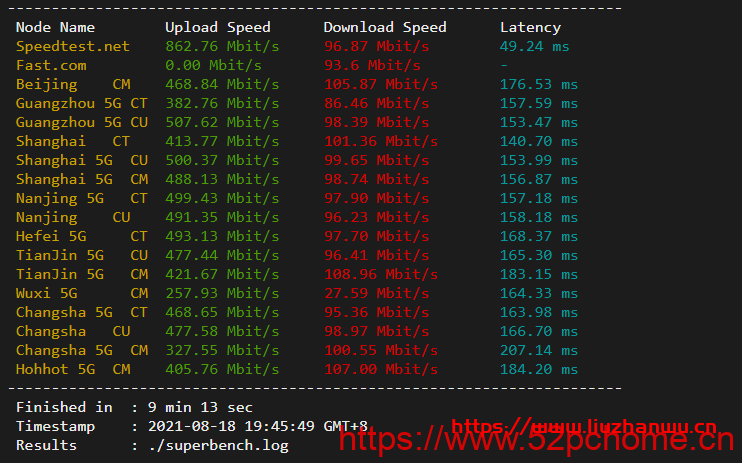Click latency value 176.53 ms

tap(539, 84)
